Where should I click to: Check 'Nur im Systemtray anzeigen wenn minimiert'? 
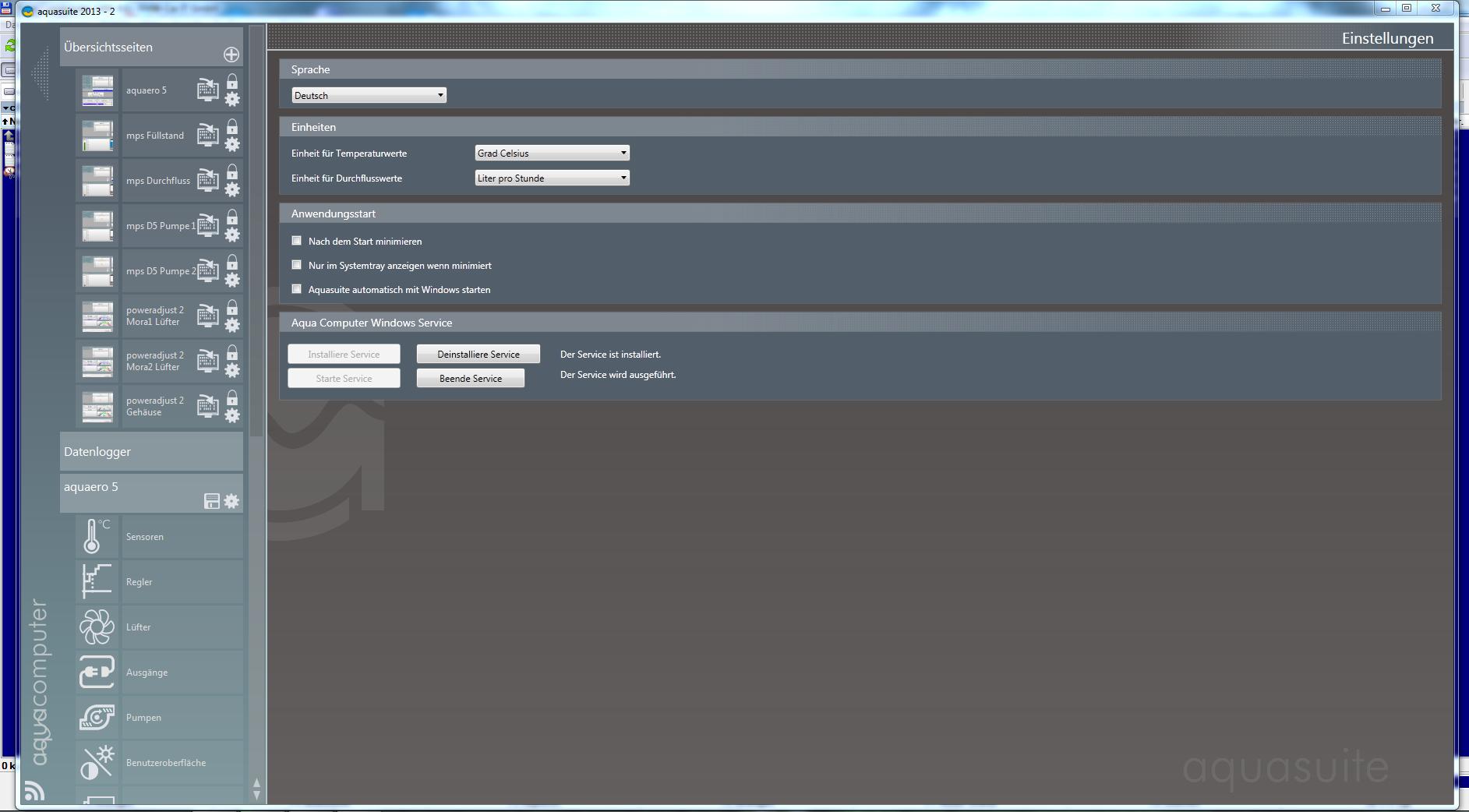(x=296, y=265)
